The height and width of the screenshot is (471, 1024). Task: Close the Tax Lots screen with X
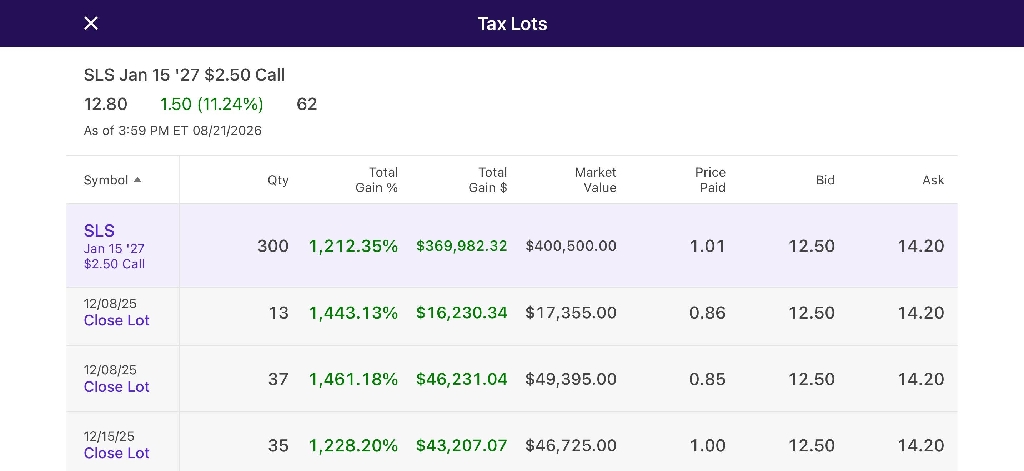click(91, 24)
